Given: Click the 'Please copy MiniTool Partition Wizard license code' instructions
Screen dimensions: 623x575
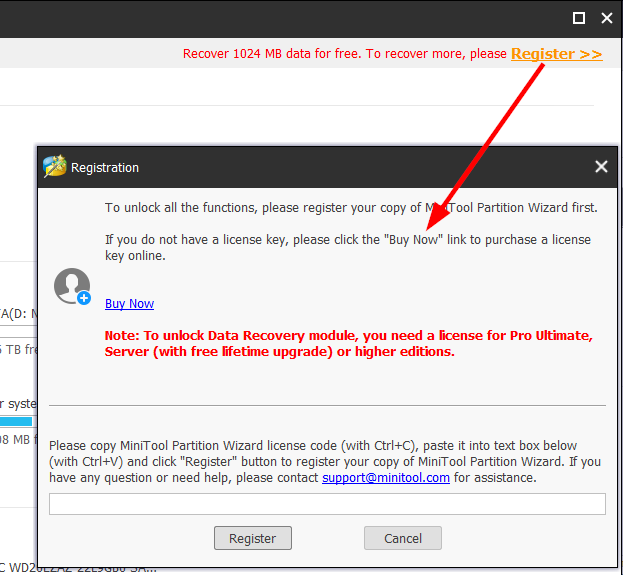Looking at the screenshot, I should click(325, 461).
